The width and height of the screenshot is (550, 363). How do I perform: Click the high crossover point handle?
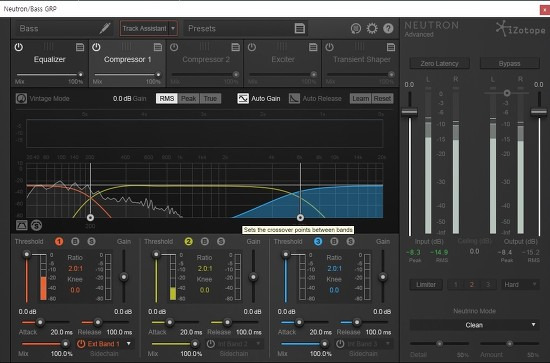pos(300,217)
